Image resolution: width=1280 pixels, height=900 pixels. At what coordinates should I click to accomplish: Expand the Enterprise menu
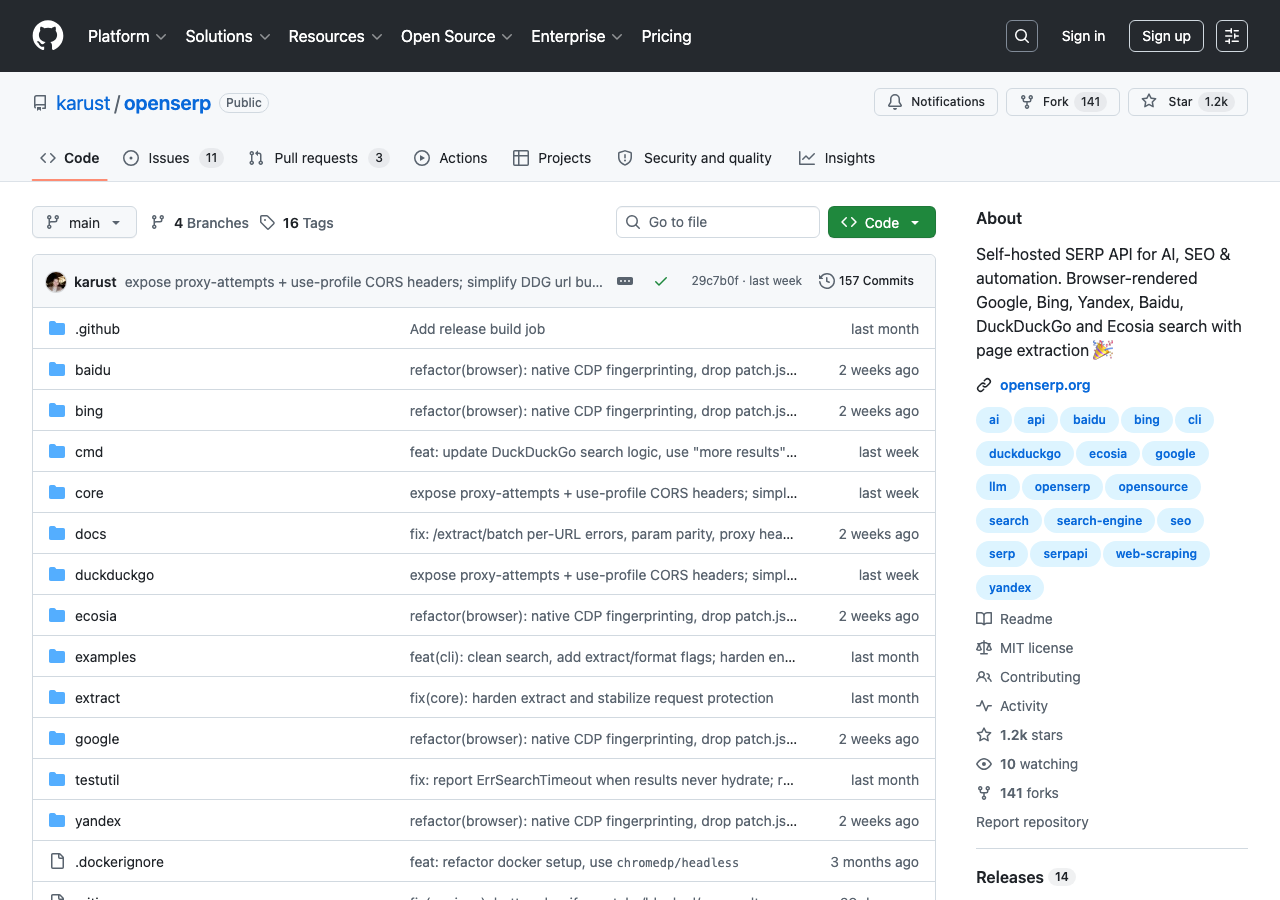point(577,36)
